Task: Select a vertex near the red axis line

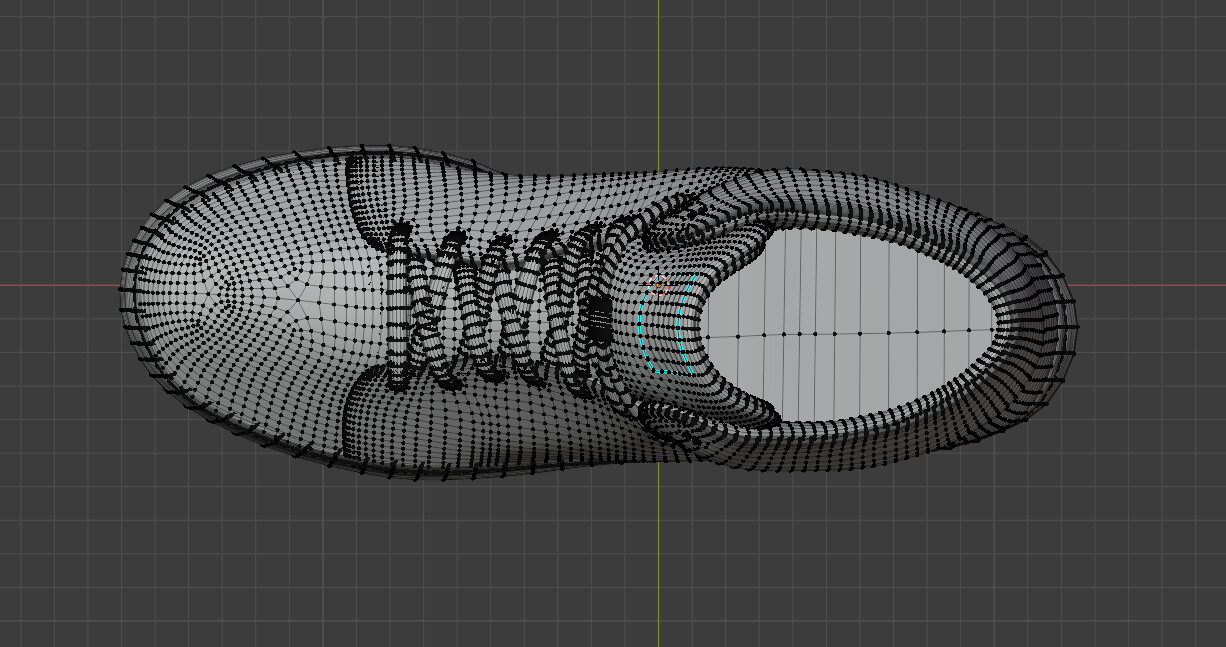Action: coord(150,283)
